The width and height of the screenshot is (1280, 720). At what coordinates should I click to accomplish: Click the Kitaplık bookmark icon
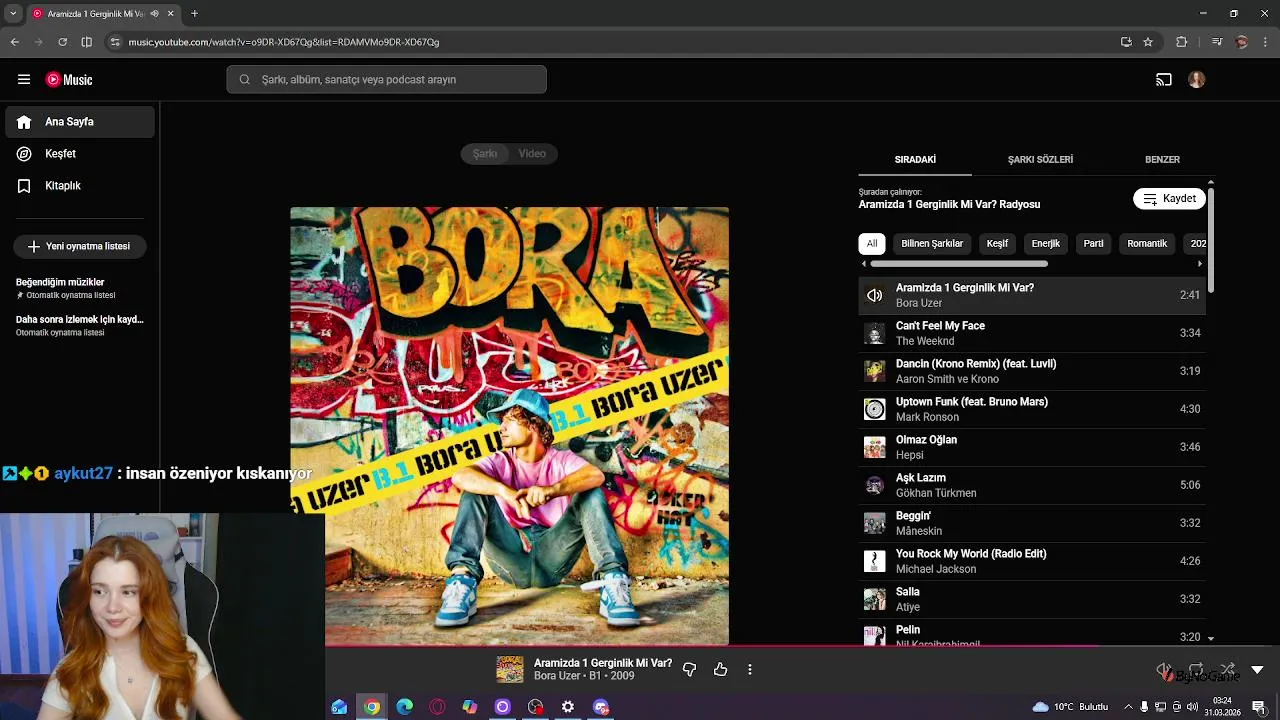tap(24, 186)
